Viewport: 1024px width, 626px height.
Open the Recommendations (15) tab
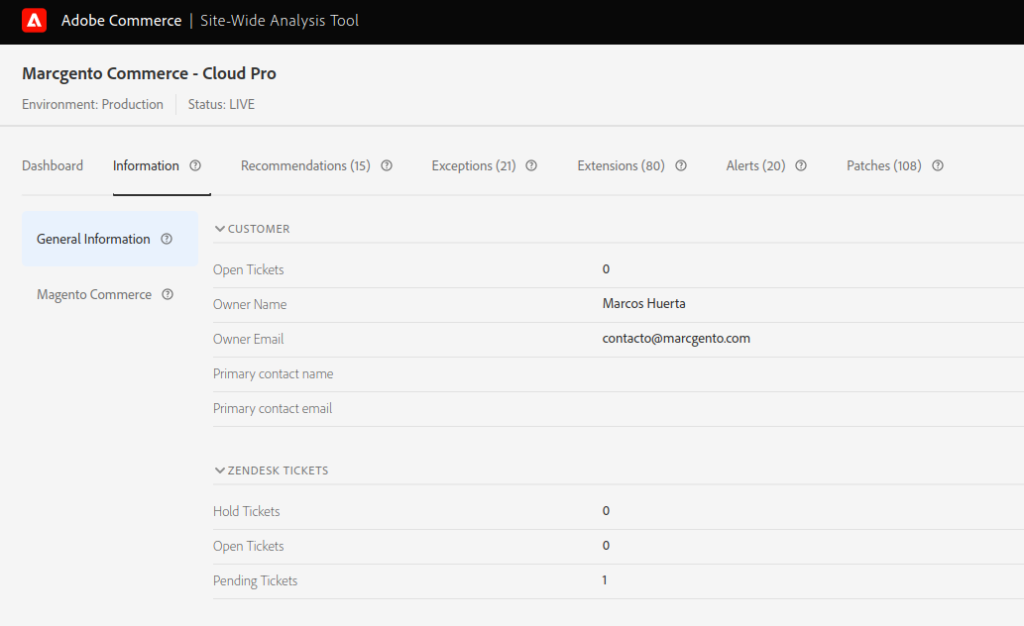tap(306, 166)
